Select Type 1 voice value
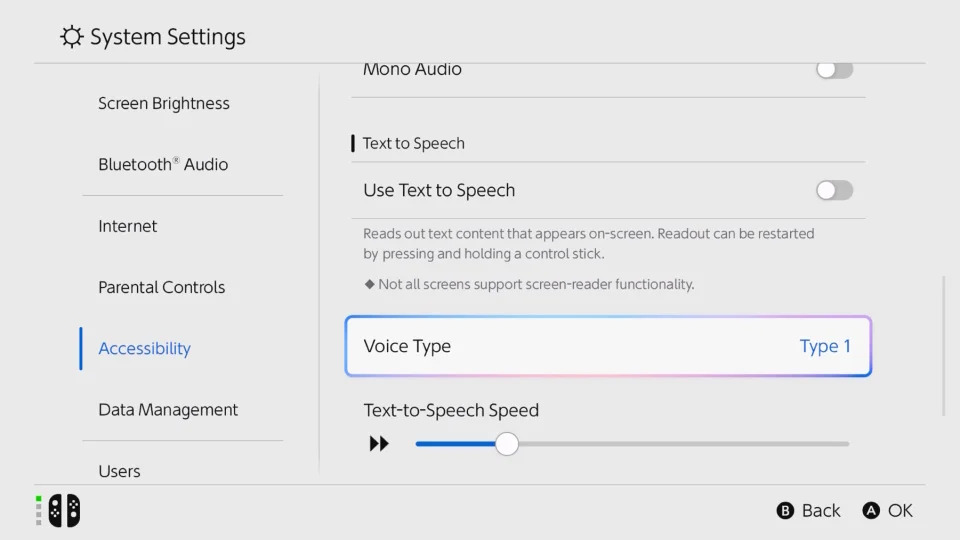The width and height of the screenshot is (960, 540). [825, 346]
